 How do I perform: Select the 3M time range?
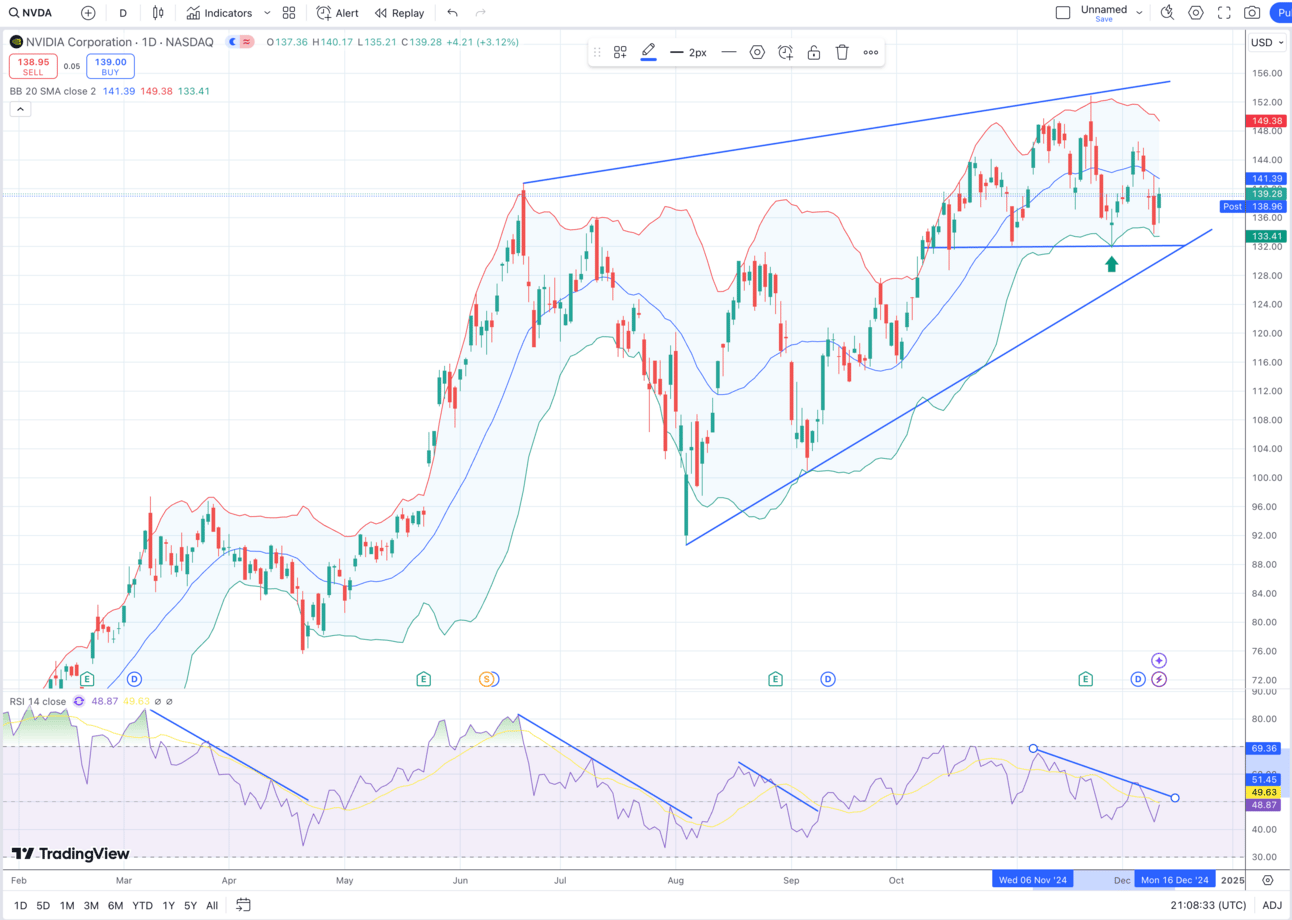(91, 906)
